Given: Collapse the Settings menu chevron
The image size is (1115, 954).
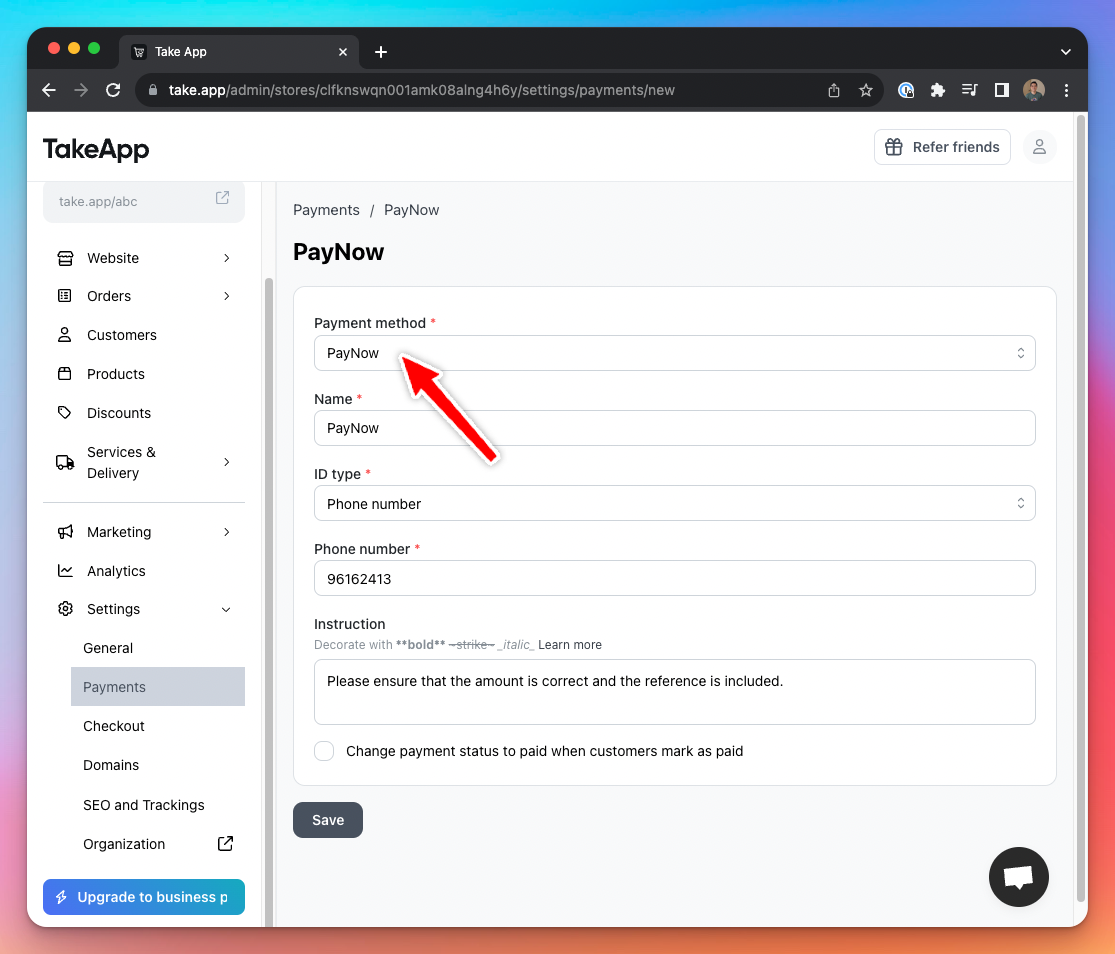Looking at the screenshot, I should (226, 609).
